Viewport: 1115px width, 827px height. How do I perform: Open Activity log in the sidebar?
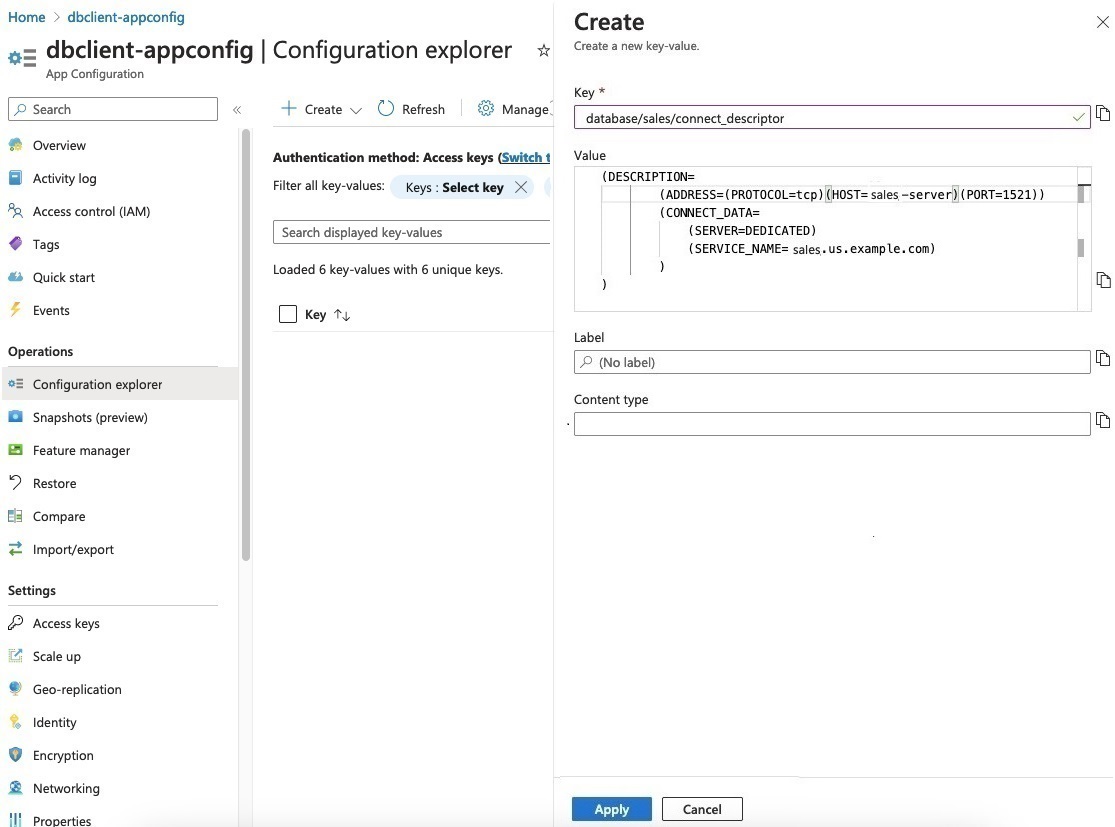(x=65, y=178)
